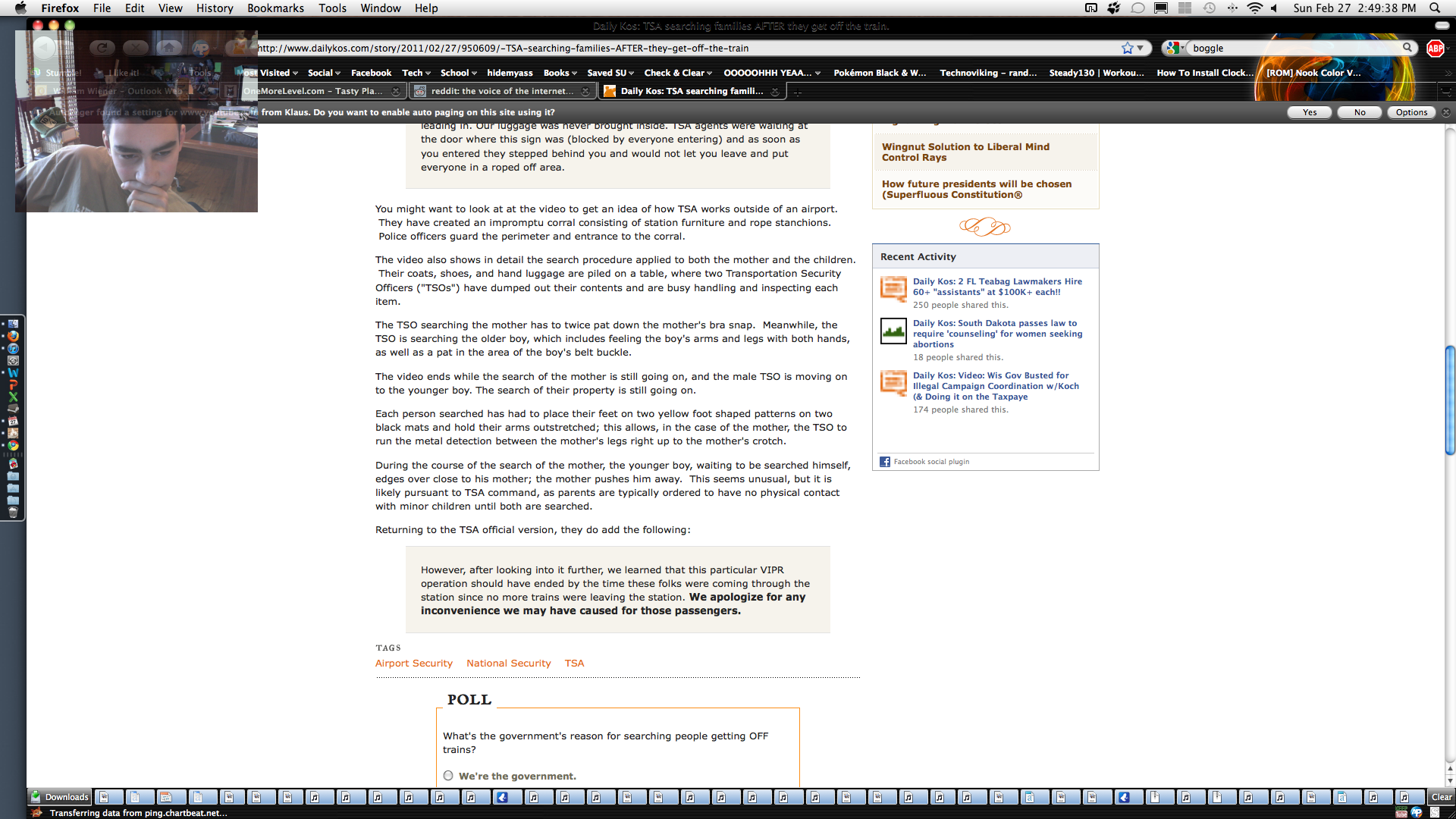Open the Airport Security tag link
The width and height of the screenshot is (1456, 819).
tap(413, 663)
